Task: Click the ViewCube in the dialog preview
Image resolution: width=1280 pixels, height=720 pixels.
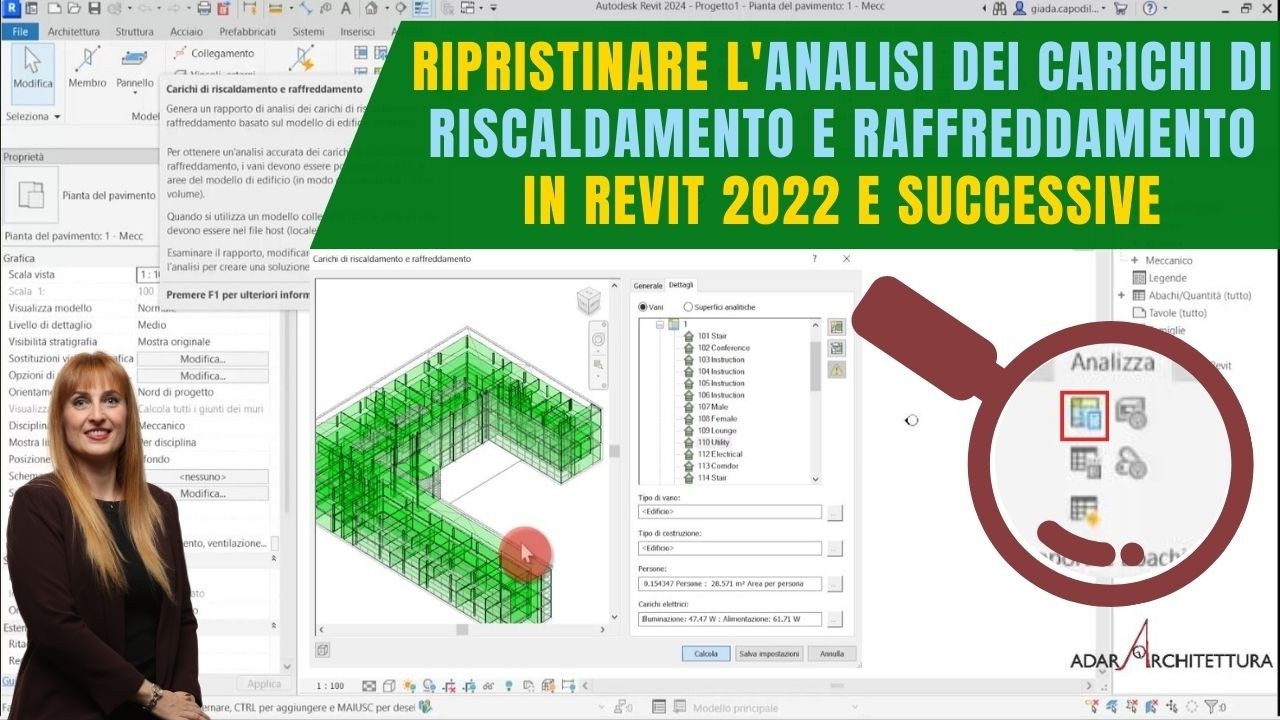Action: [x=589, y=300]
